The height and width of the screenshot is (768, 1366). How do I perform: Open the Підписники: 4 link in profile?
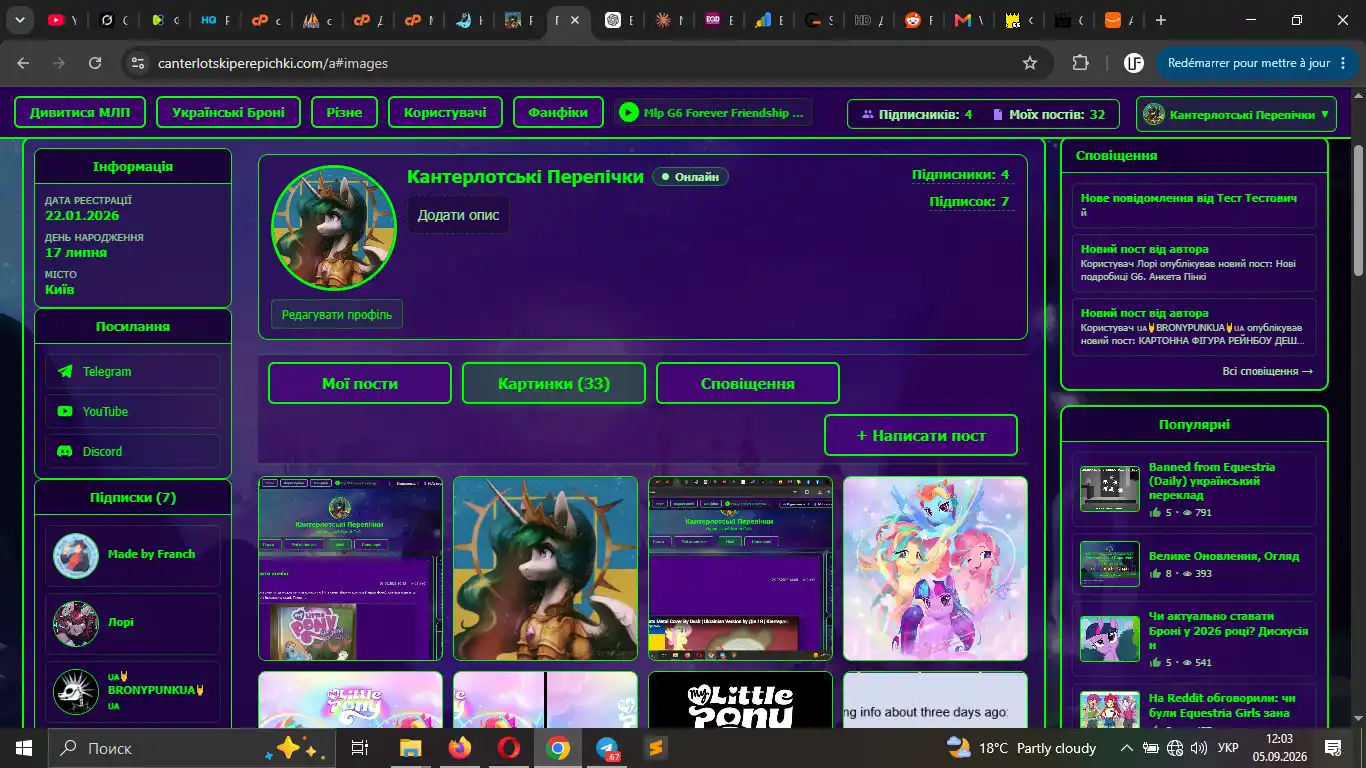[x=960, y=175]
